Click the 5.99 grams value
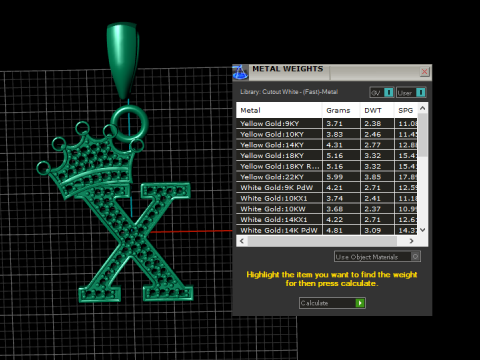480x360 pixels. coord(334,177)
